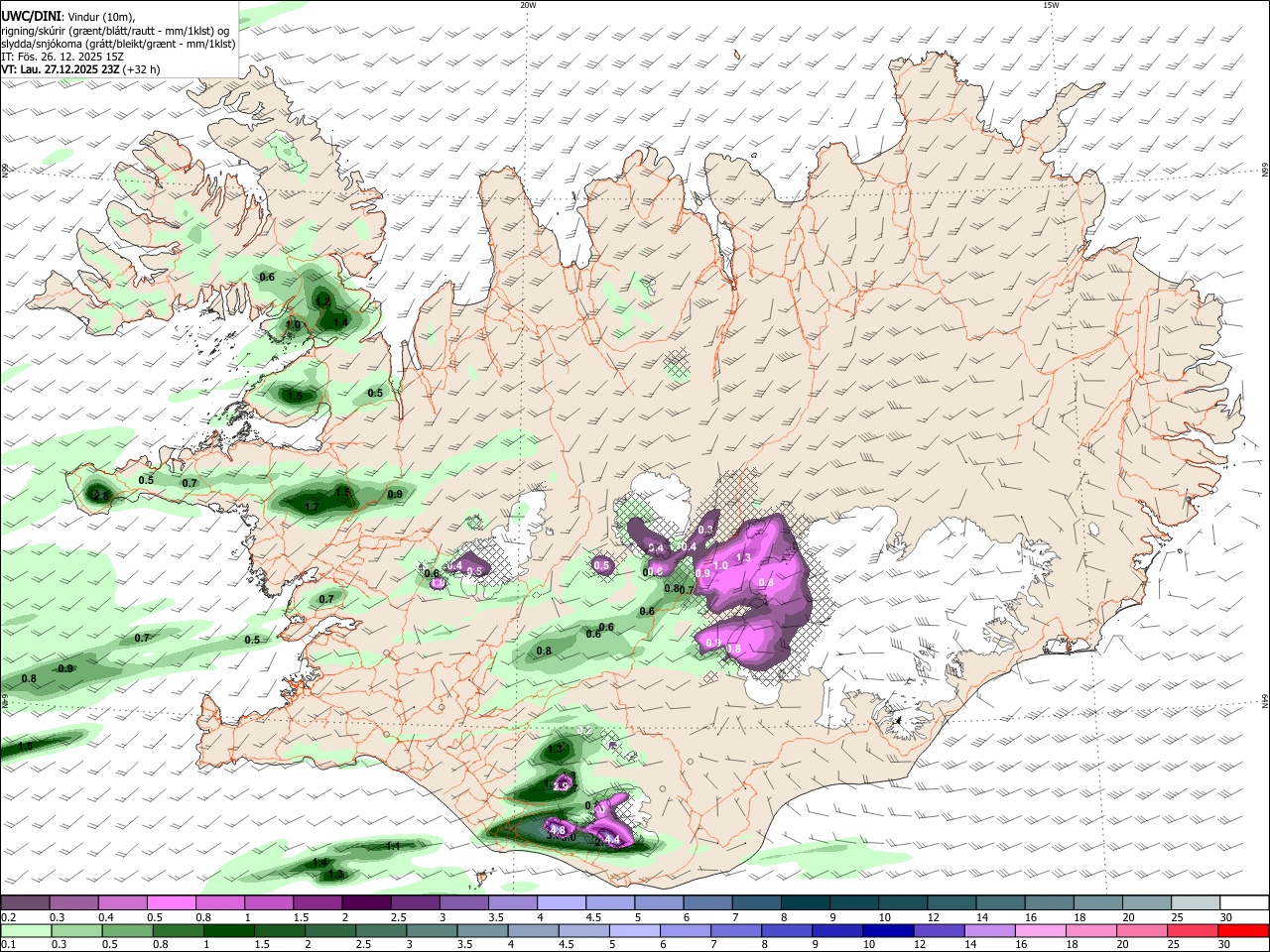Click the 'rigning/skúrir (grænt/blátt/rautt - mm/1klst) og' legend line

coord(115,30)
